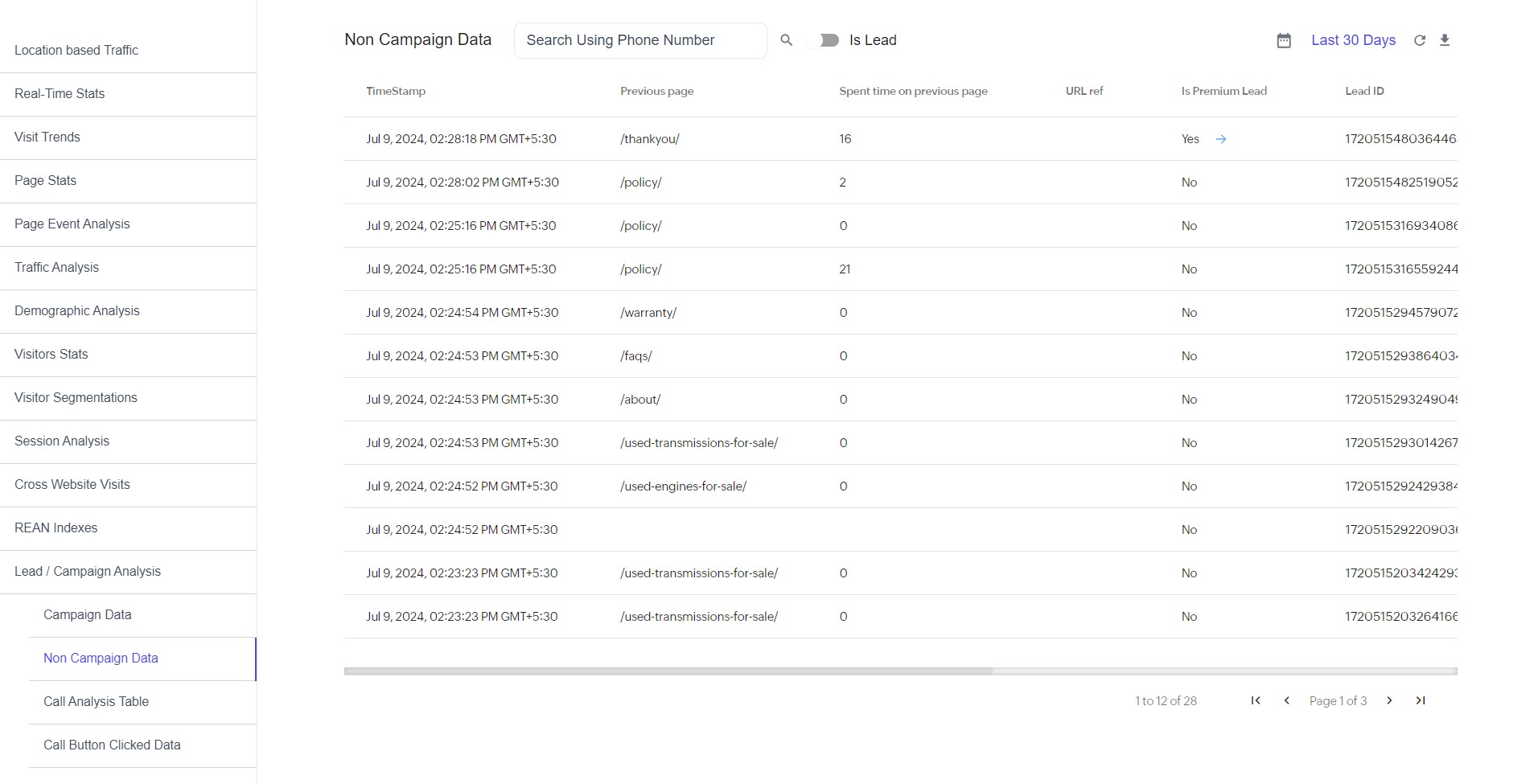Click timestamp Jul 9, 2024, 02:28:02 PM
The image size is (1538, 784).
[x=463, y=183]
